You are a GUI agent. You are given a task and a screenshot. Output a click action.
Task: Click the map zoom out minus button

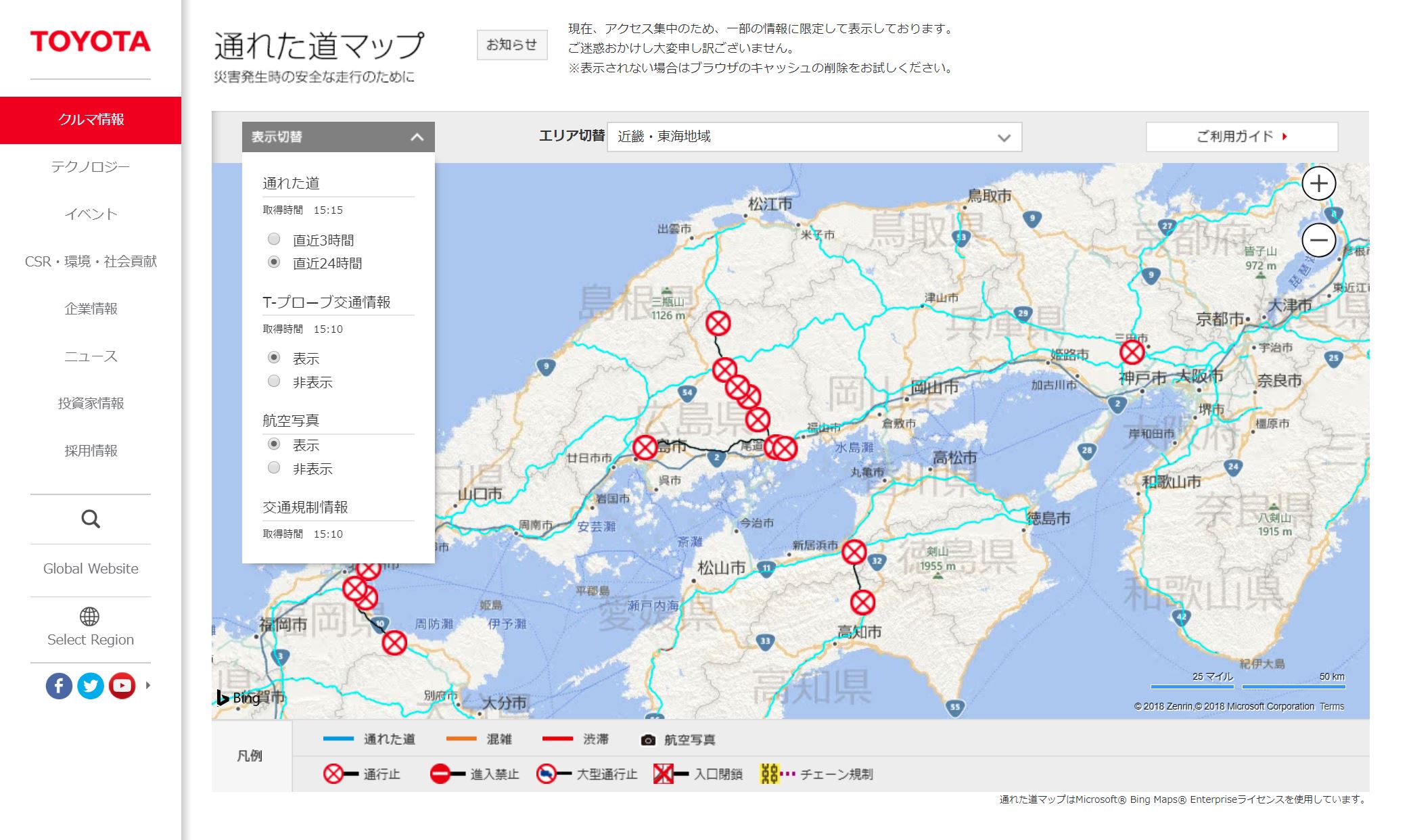(x=1318, y=240)
